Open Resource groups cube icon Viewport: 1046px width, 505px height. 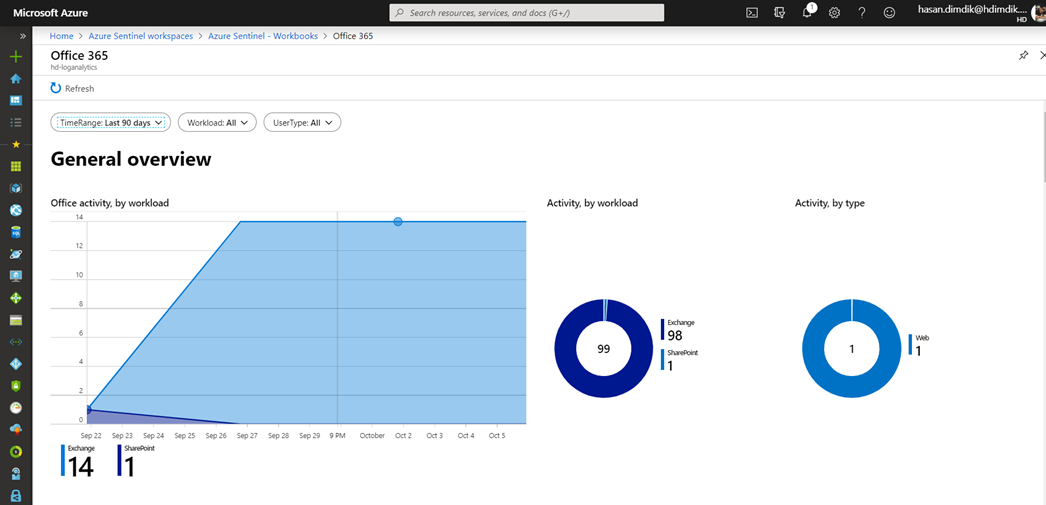[16, 188]
